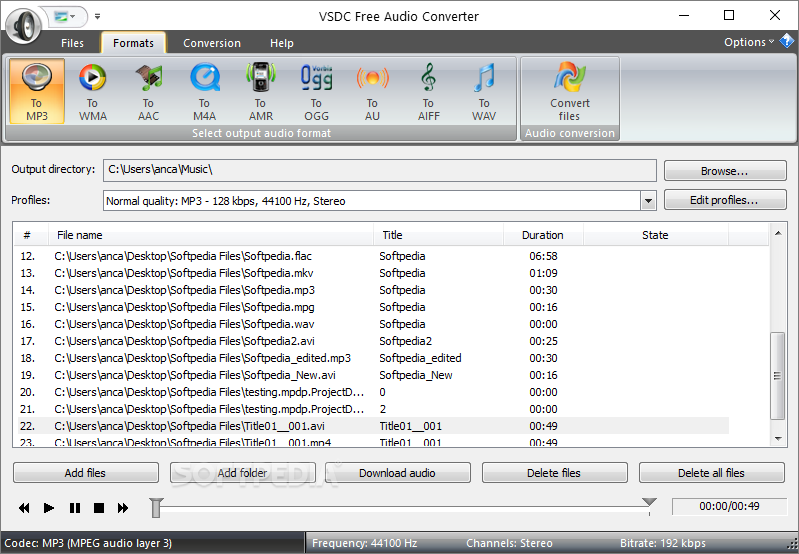
Task: Open the Files ribbon tab
Action: [x=72, y=43]
